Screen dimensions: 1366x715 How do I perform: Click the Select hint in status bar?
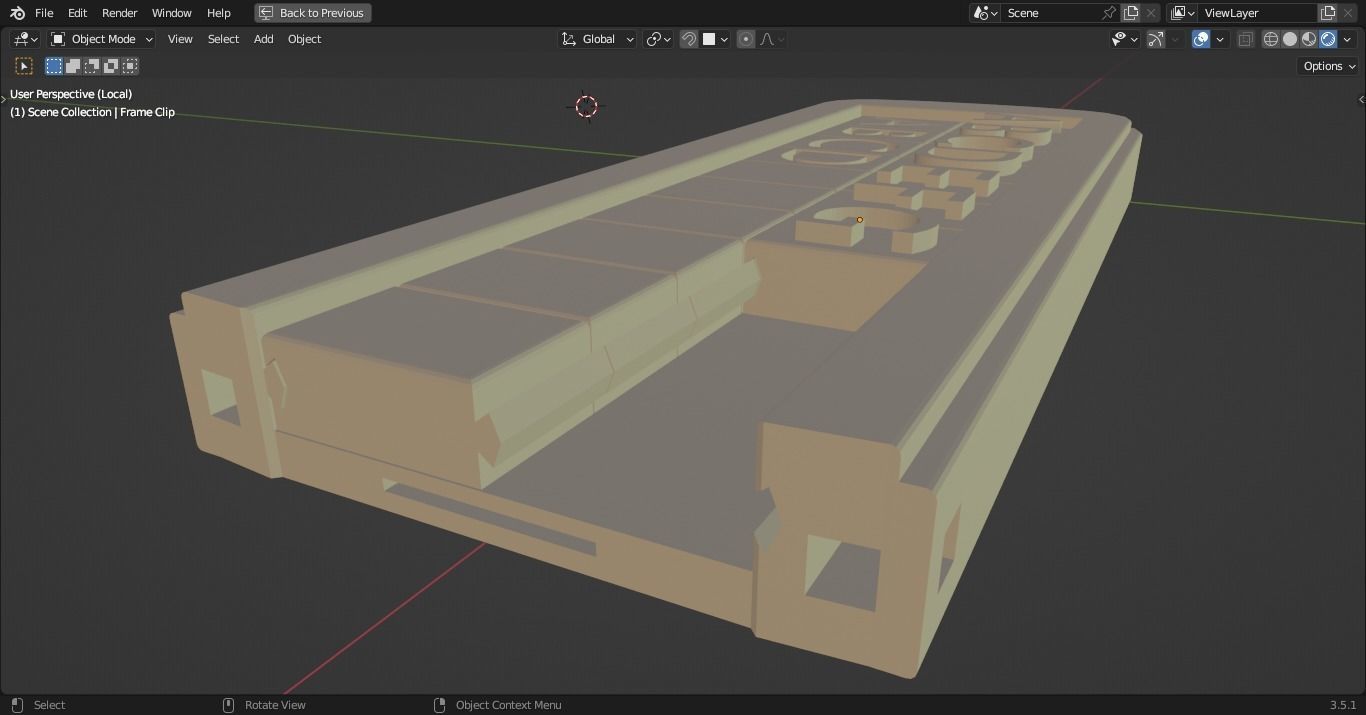(x=49, y=705)
